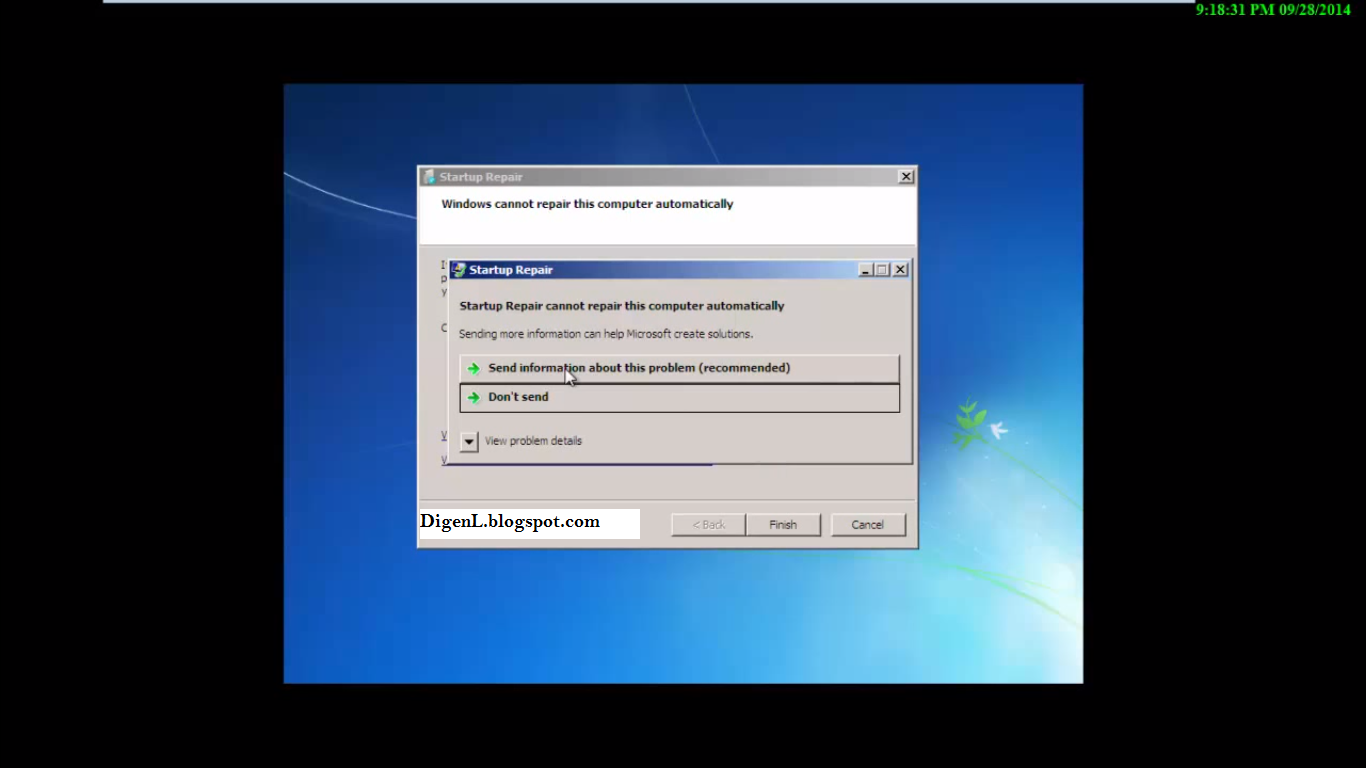Choose Send information about this problem

679,368
